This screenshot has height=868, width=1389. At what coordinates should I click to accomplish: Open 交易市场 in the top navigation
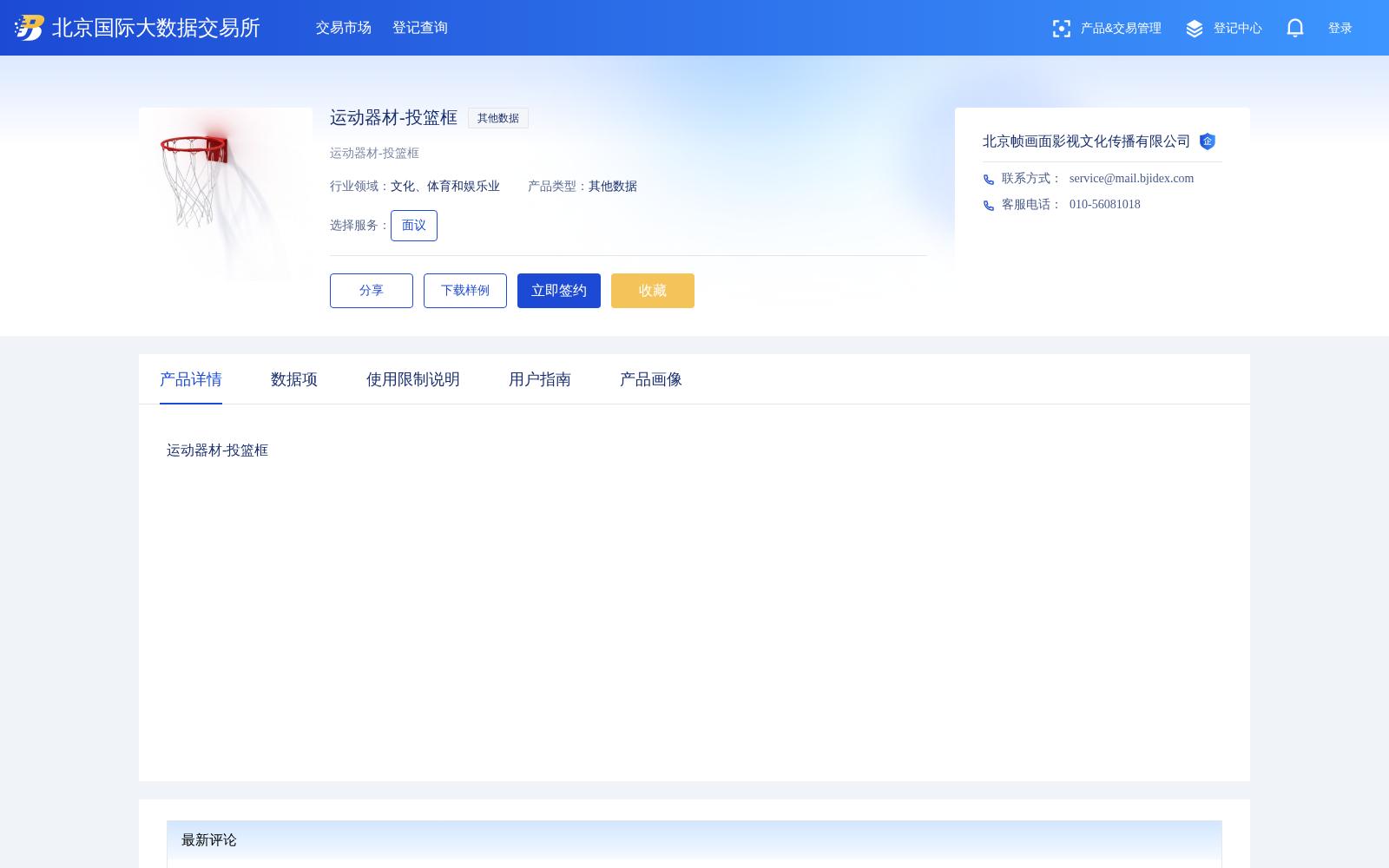(x=344, y=28)
